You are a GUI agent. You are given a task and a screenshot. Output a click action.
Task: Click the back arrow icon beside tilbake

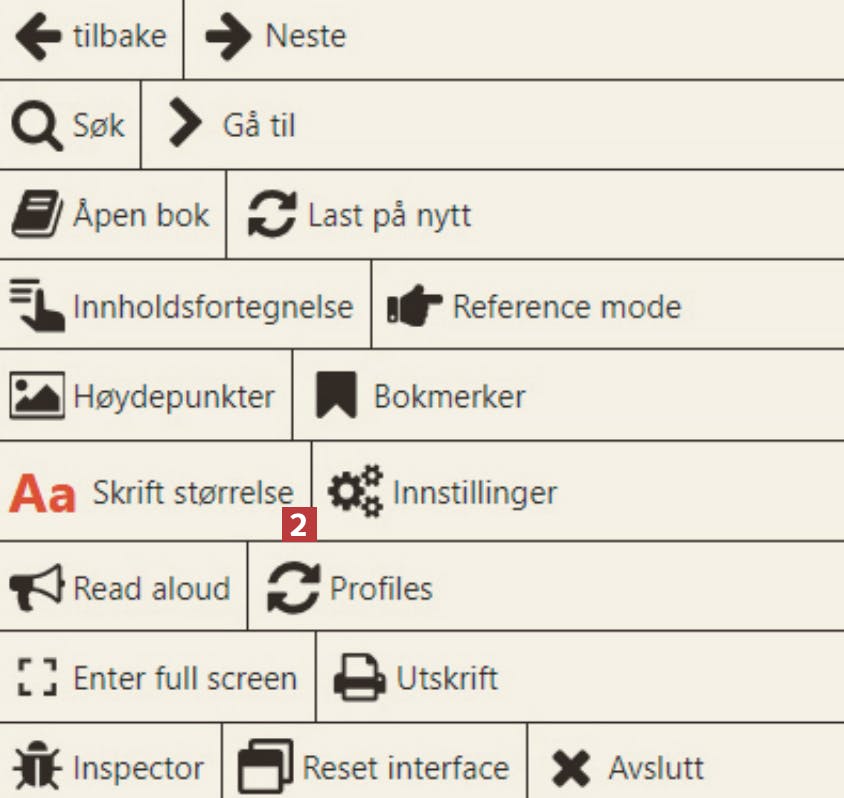pyautogui.click(x=38, y=37)
